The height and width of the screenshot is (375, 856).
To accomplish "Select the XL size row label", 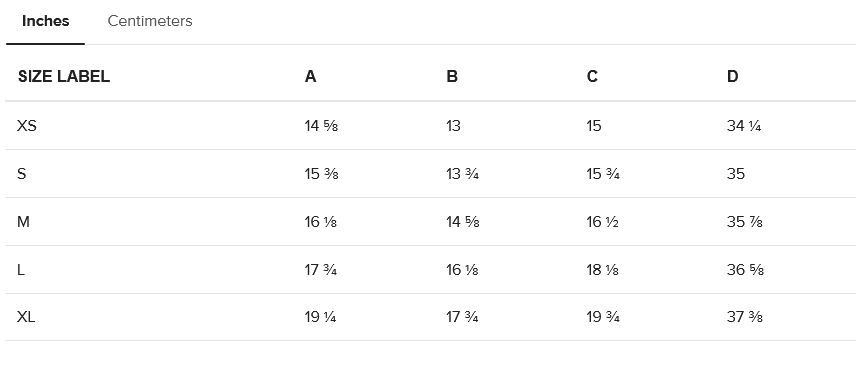I will (x=26, y=317).
